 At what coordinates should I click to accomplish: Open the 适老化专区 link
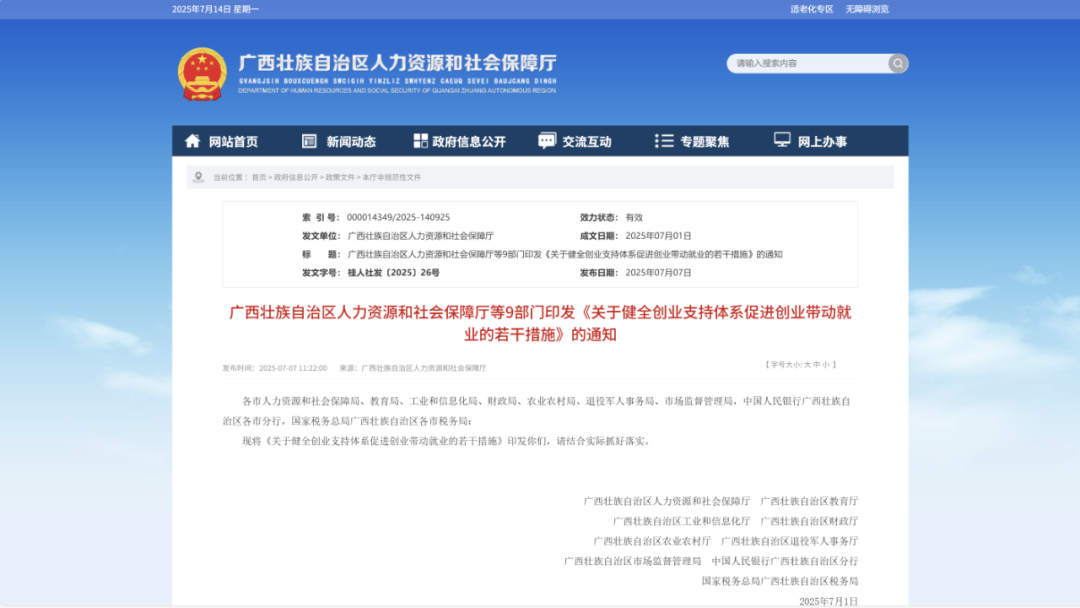pyautogui.click(x=811, y=10)
